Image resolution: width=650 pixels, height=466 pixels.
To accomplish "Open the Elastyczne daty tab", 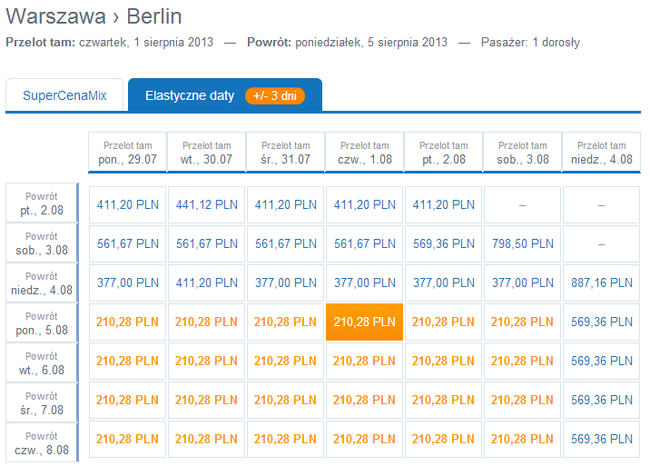I will click(190, 96).
